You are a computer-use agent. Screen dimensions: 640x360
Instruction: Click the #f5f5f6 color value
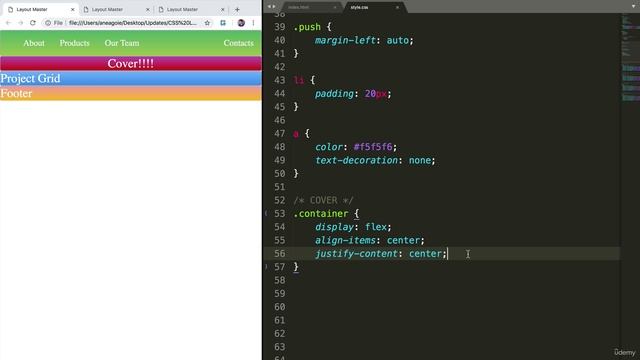click(x=373, y=147)
